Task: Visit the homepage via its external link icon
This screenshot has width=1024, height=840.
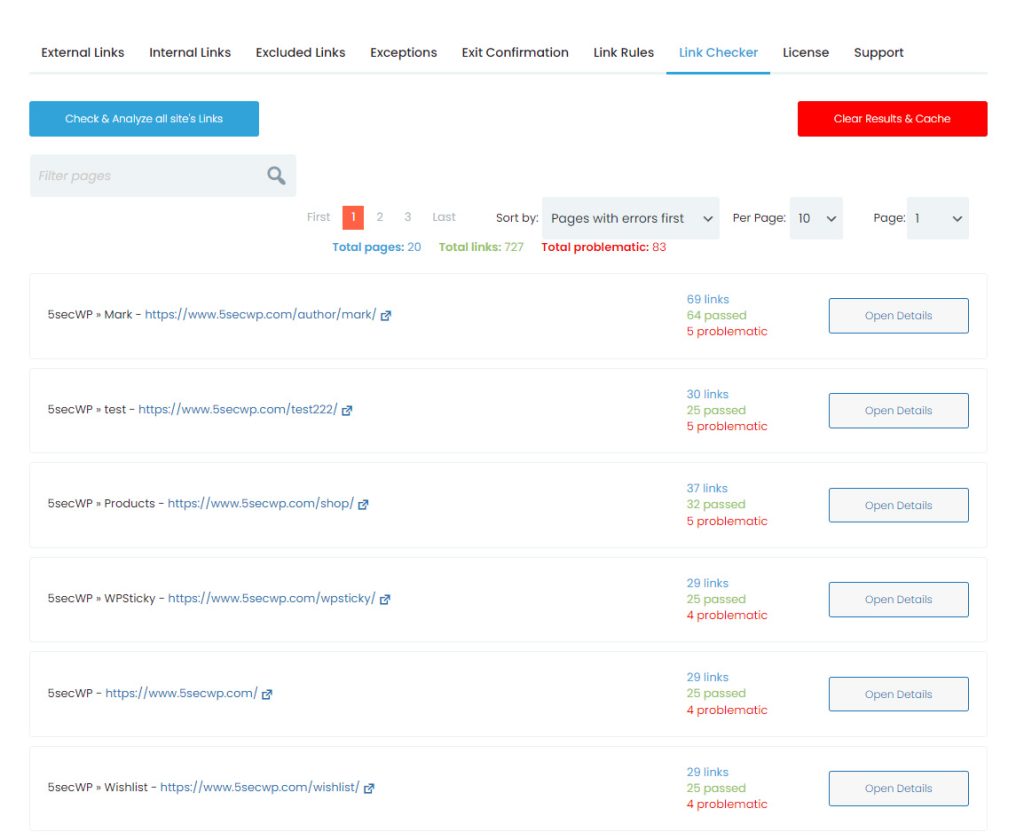Action: pyautogui.click(x=266, y=693)
